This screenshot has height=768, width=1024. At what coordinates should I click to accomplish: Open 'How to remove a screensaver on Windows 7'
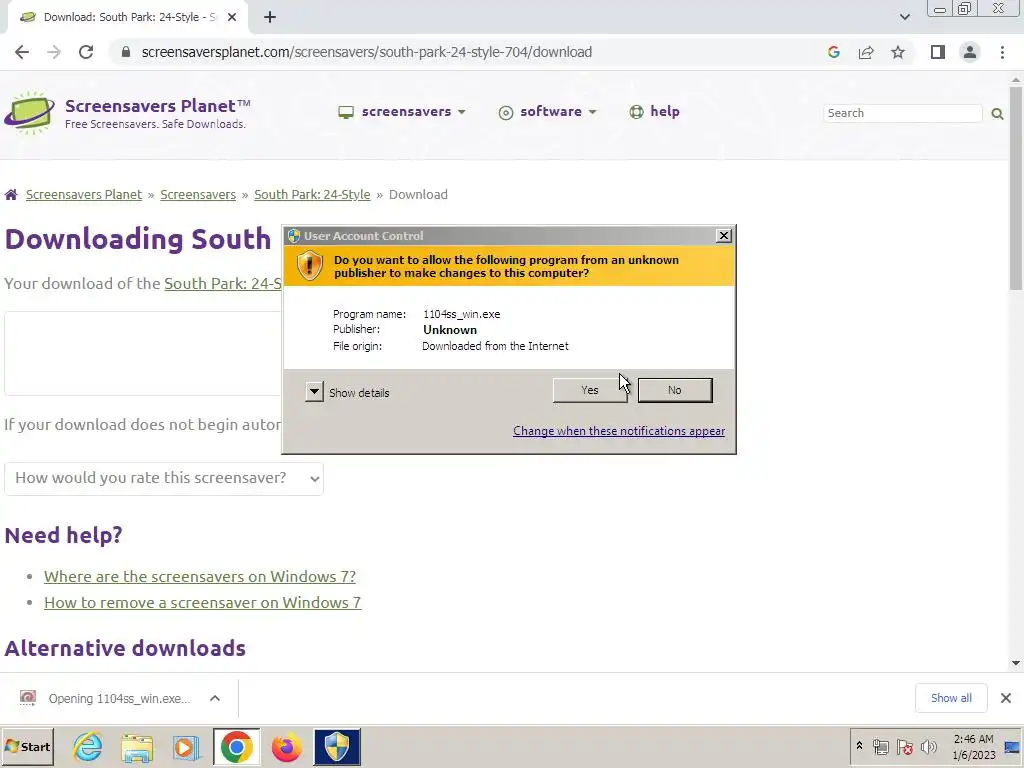point(202,603)
